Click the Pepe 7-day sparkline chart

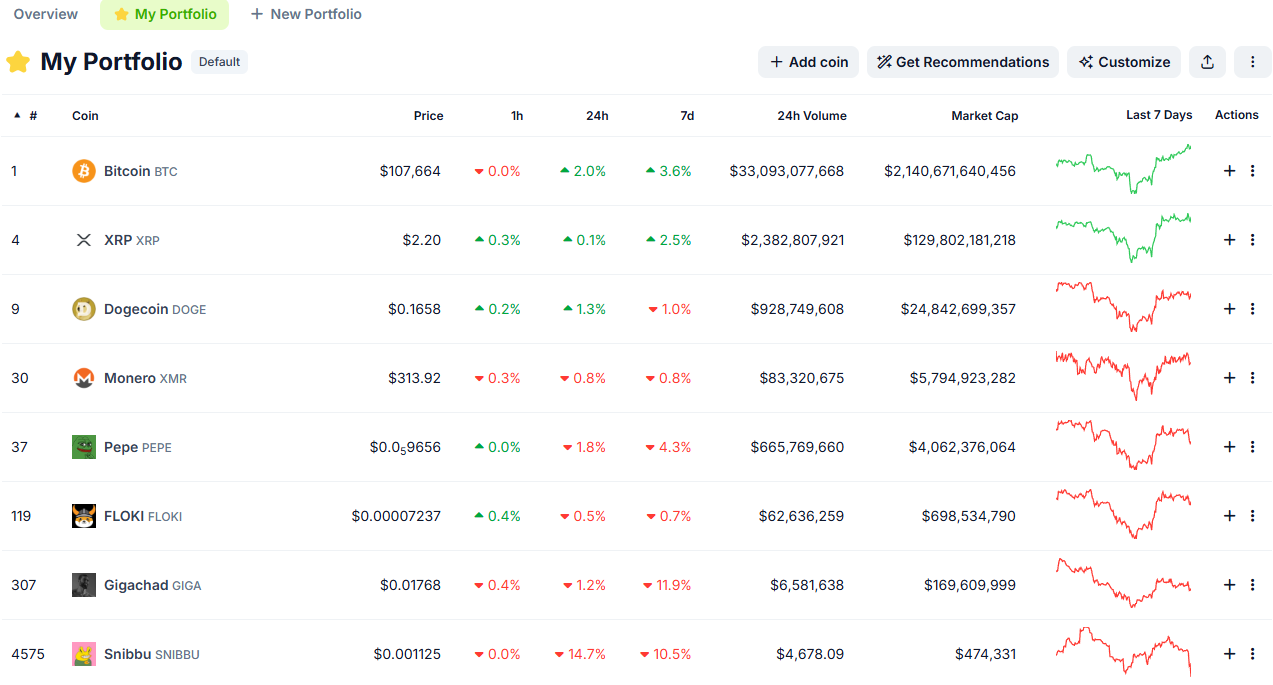[x=1124, y=445]
